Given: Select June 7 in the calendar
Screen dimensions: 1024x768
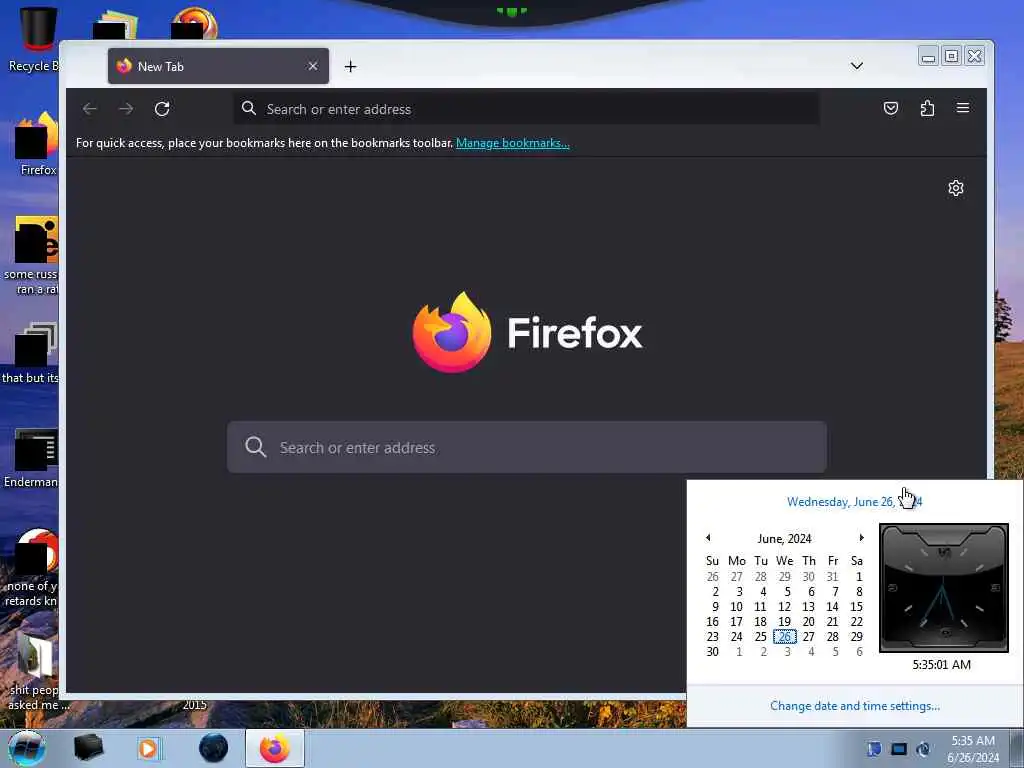Looking at the screenshot, I should (x=835, y=591).
